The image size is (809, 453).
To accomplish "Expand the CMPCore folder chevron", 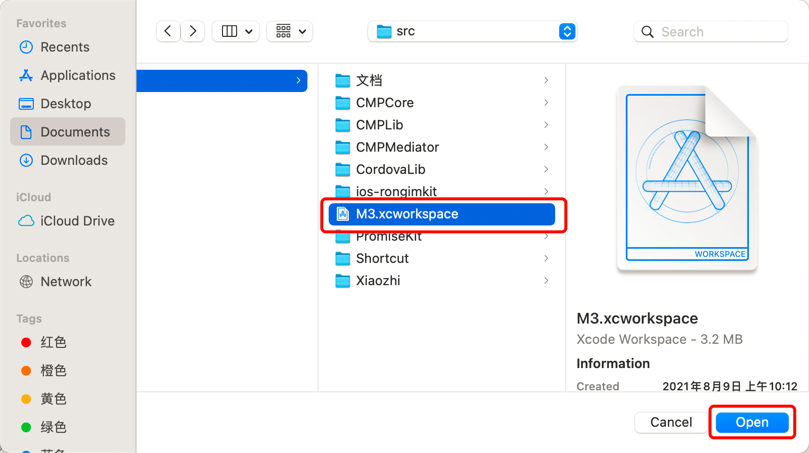I will [546, 103].
